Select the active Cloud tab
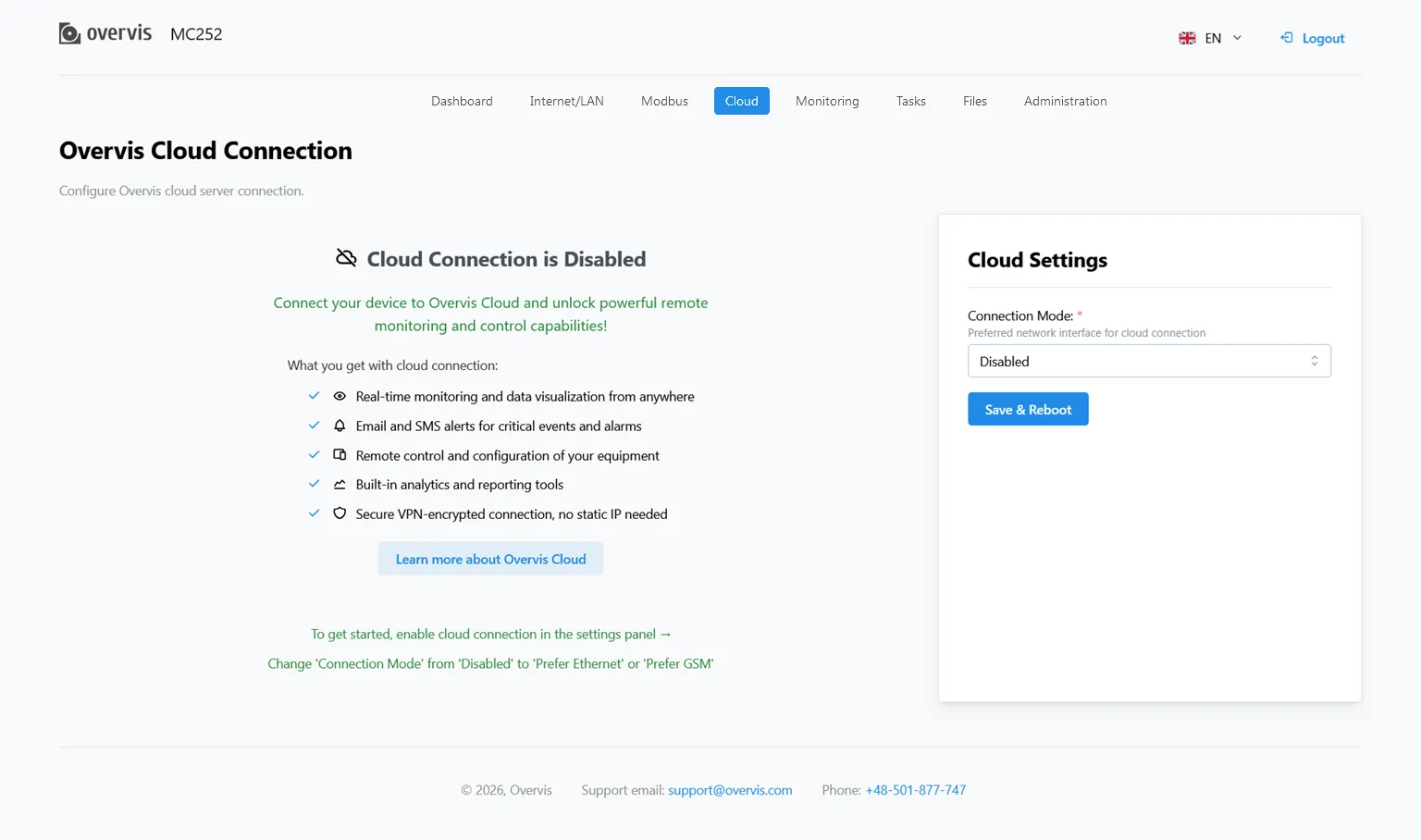The image size is (1421, 840). click(741, 101)
